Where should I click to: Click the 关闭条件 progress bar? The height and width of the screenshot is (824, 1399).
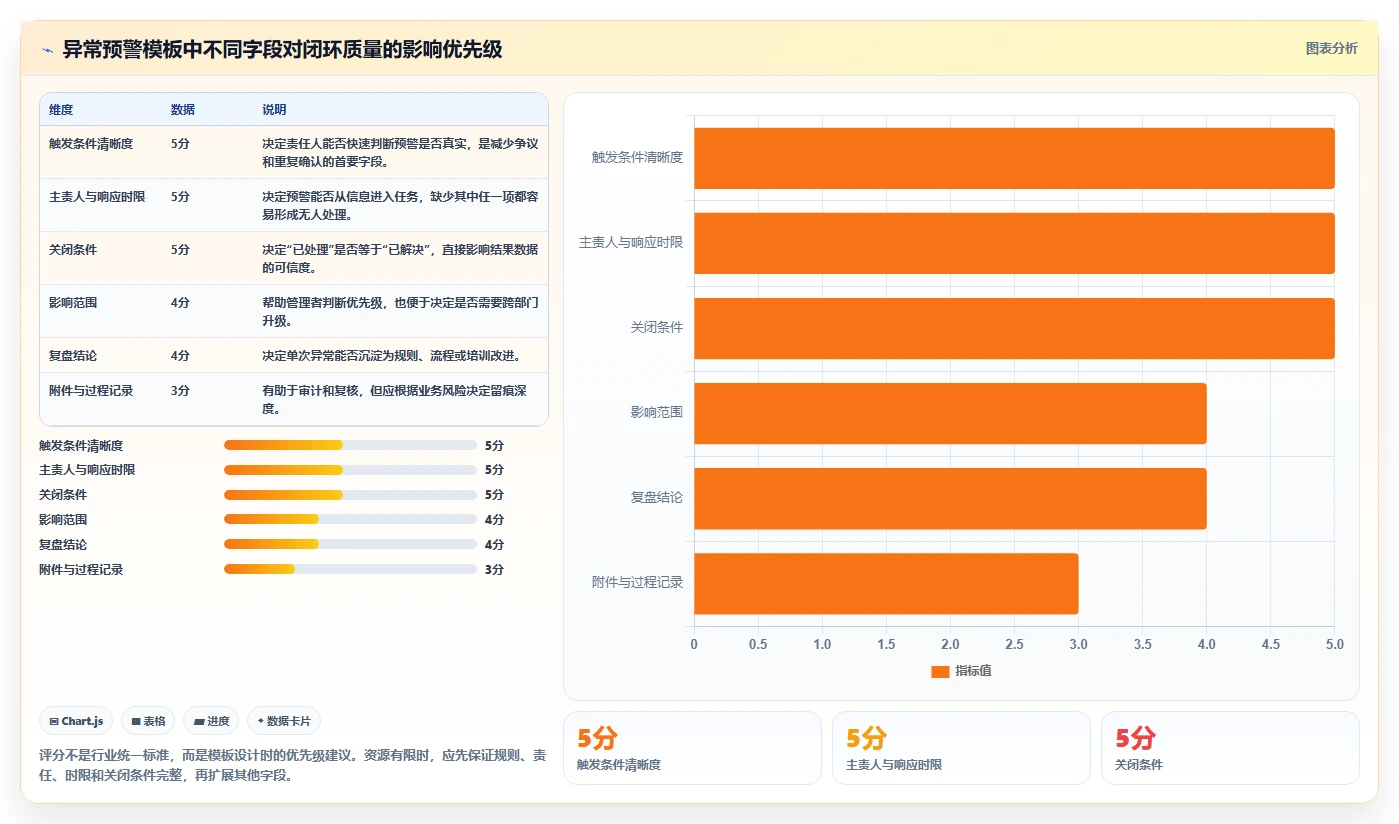tap(350, 495)
